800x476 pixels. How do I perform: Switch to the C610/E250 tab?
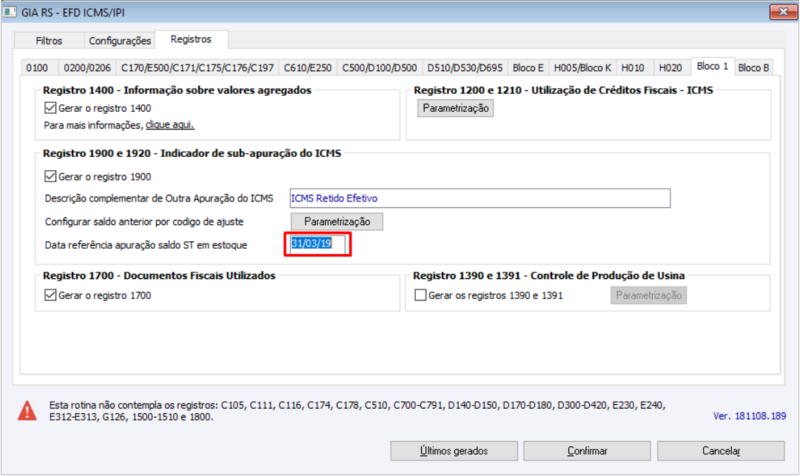click(x=308, y=68)
